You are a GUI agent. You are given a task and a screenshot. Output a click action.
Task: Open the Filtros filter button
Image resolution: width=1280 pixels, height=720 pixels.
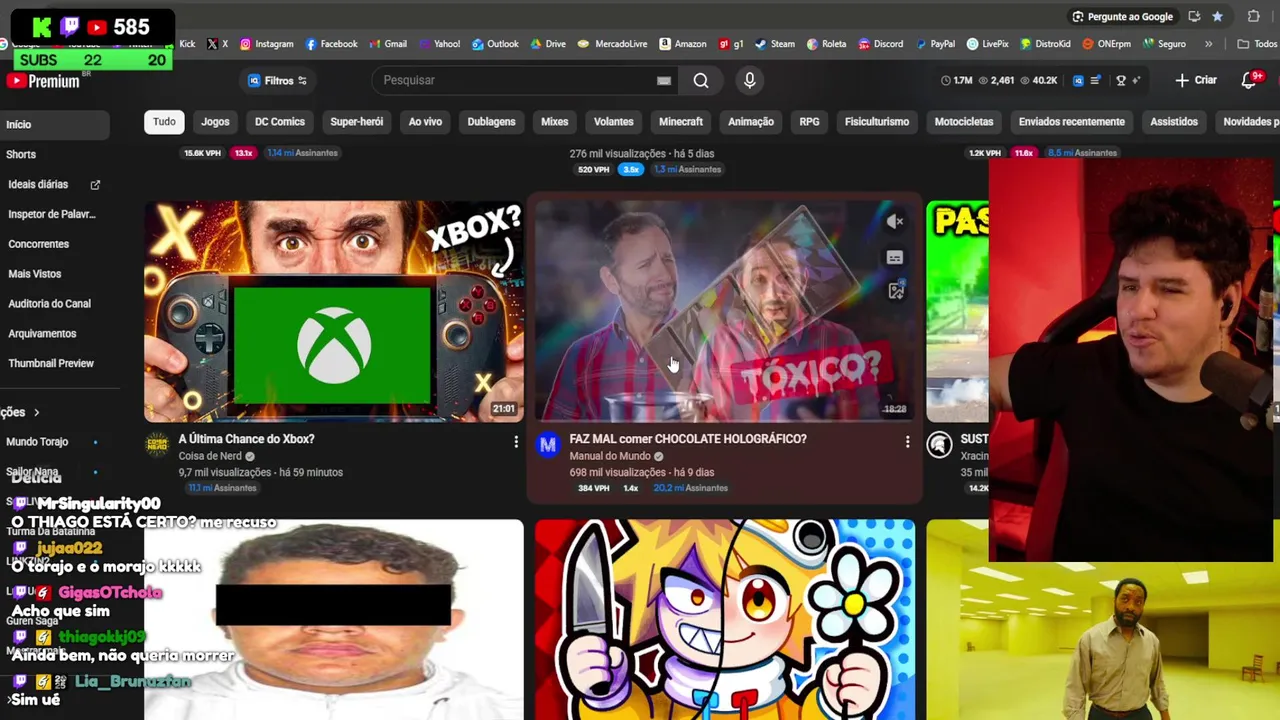click(x=277, y=80)
